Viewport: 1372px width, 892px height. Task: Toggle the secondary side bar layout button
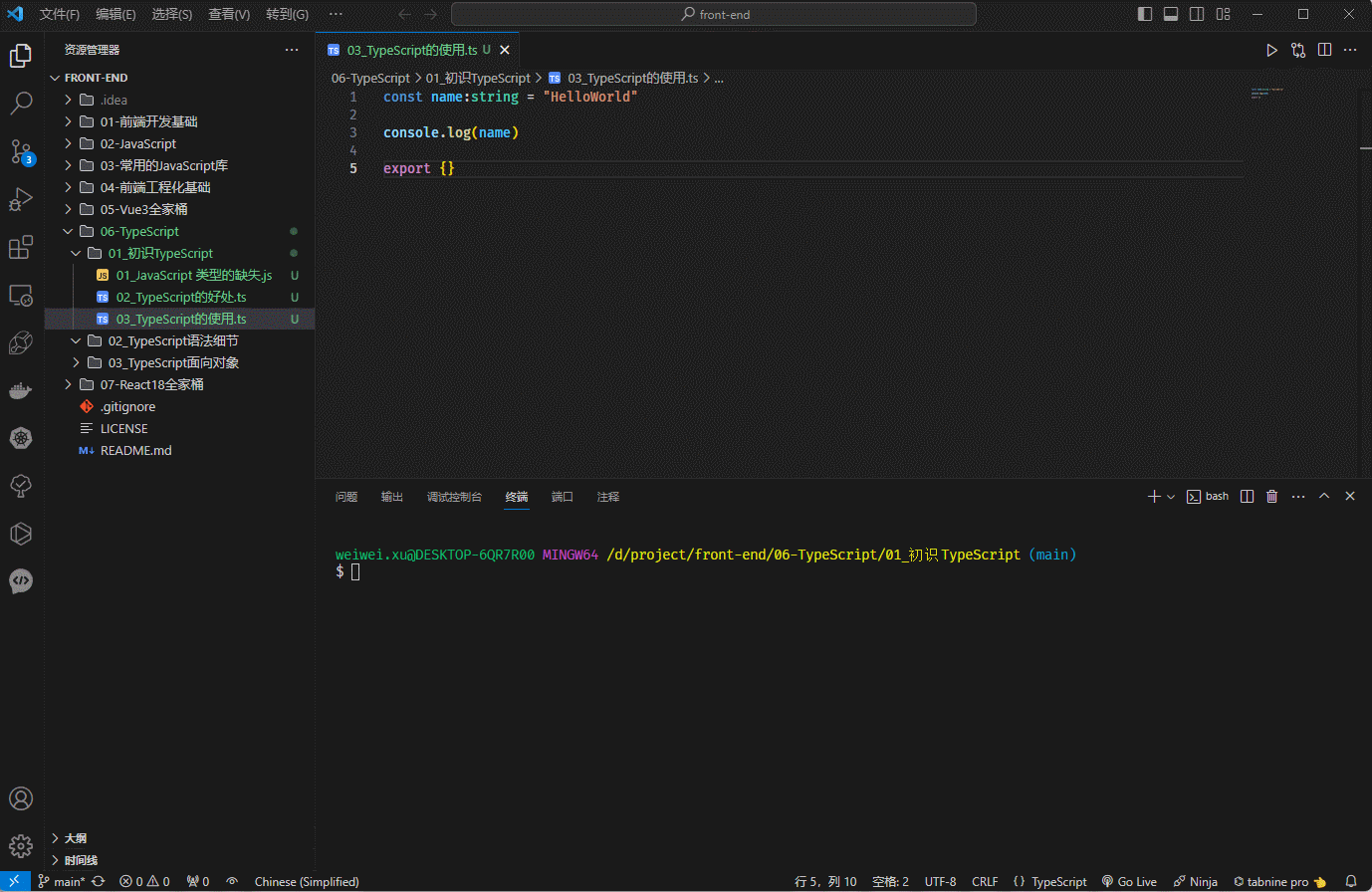click(x=1197, y=14)
